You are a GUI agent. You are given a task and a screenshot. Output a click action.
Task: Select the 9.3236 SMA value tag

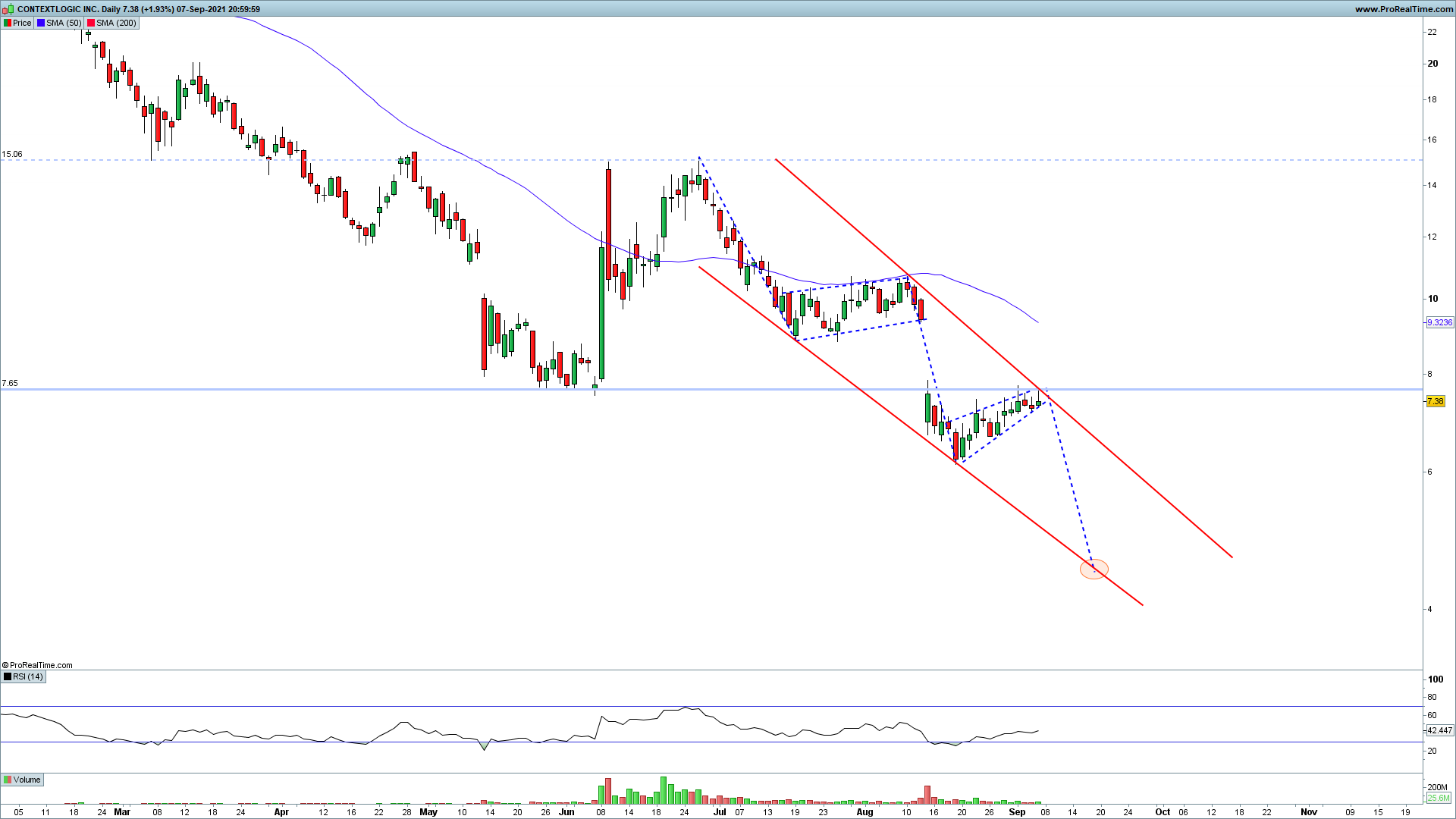(1439, 322)
